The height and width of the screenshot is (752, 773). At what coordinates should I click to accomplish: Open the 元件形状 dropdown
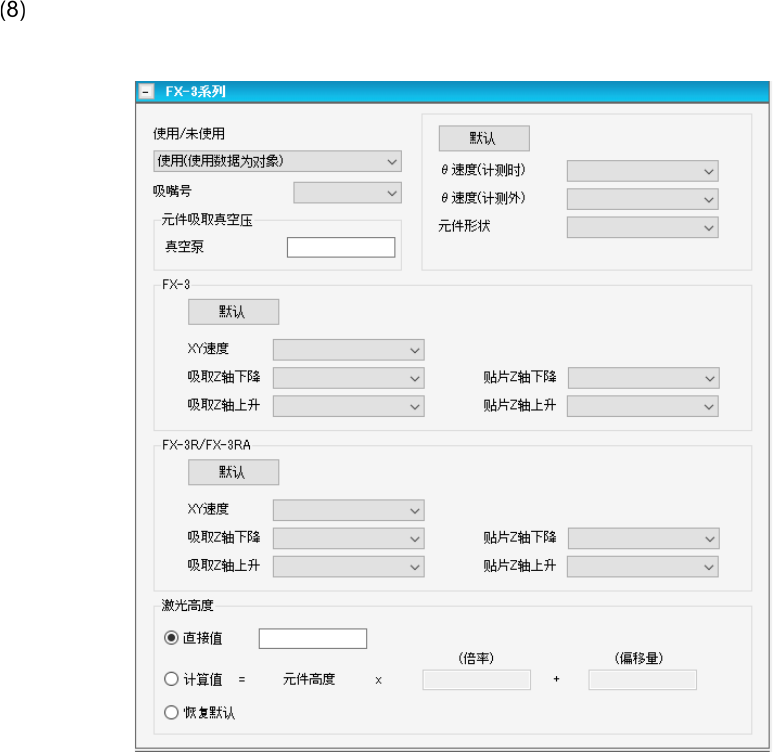tap(642, 227)
